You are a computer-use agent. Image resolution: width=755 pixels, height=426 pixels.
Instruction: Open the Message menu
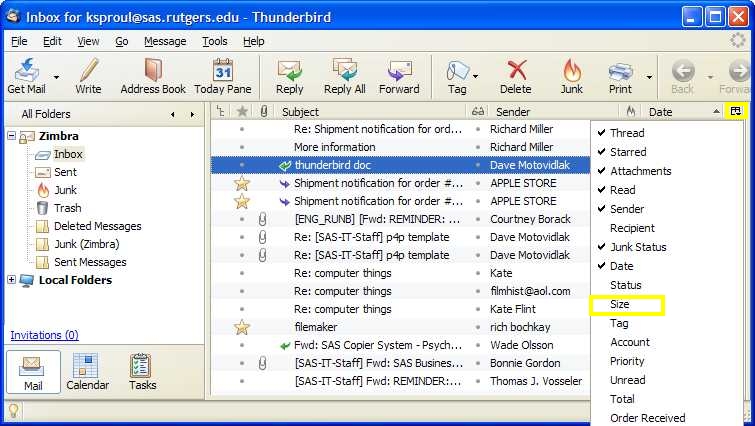click(165, 41)
